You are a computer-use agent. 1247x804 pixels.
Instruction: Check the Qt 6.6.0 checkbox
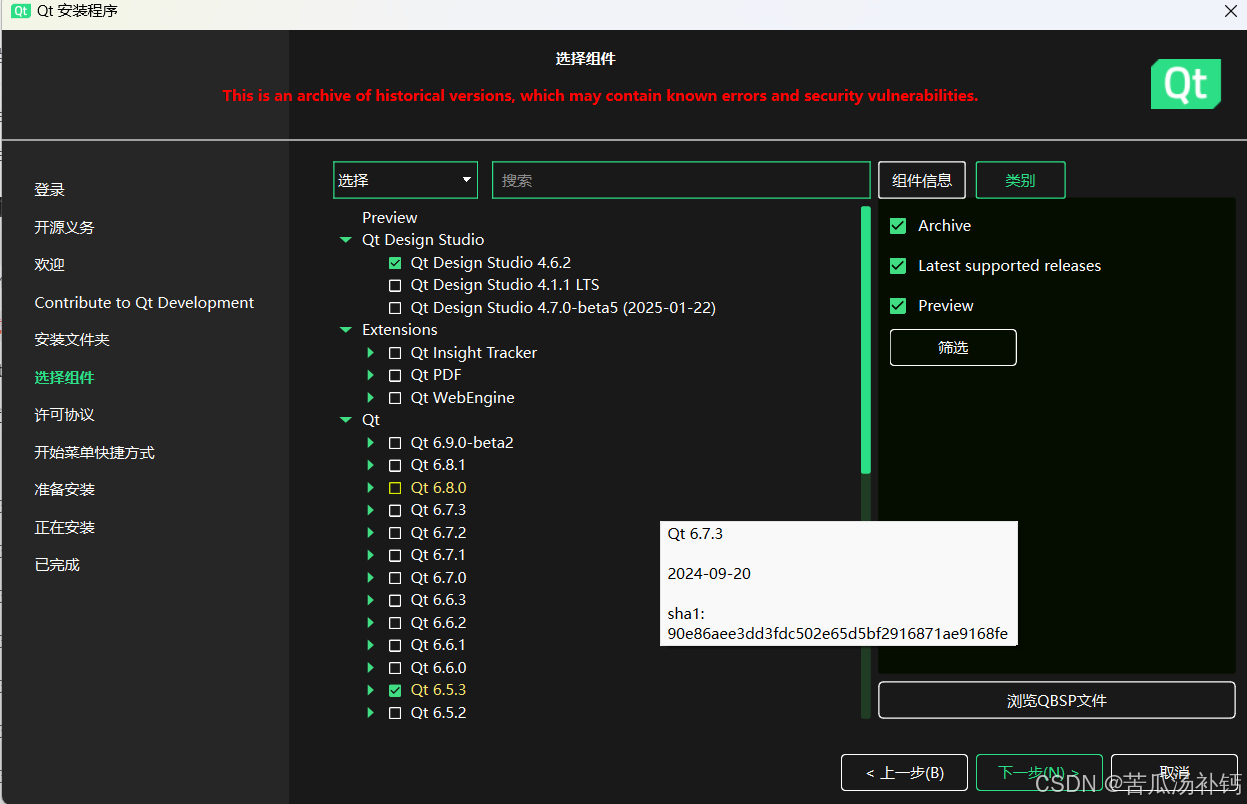395,668
